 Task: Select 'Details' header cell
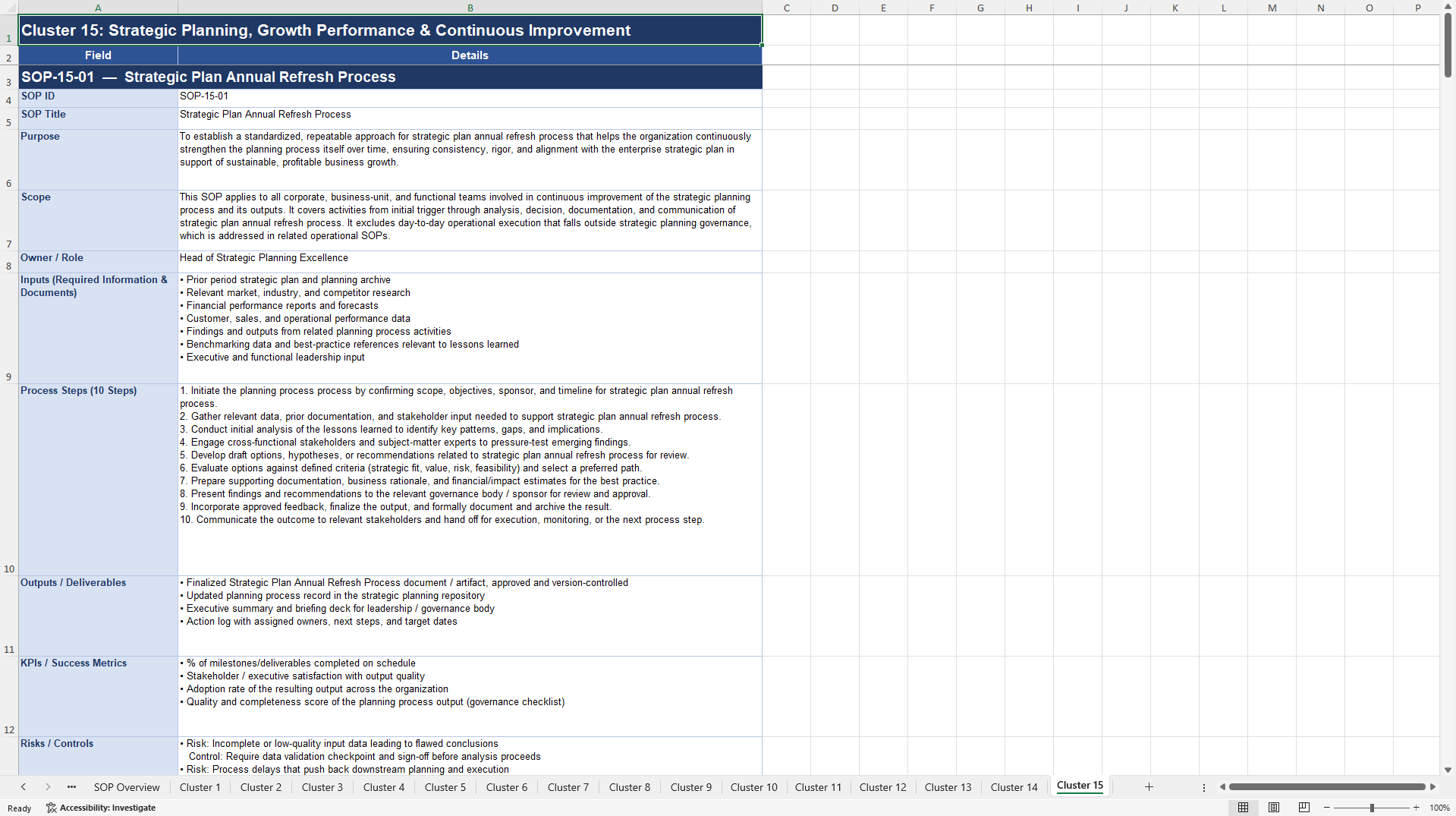pyautogui.click(x=470, y=55)
